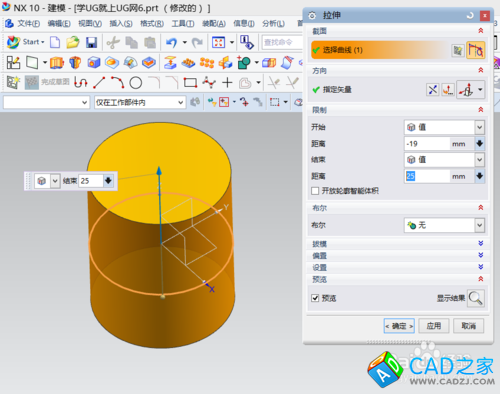Select the Line sketch tool

click(x=99, y=82)
